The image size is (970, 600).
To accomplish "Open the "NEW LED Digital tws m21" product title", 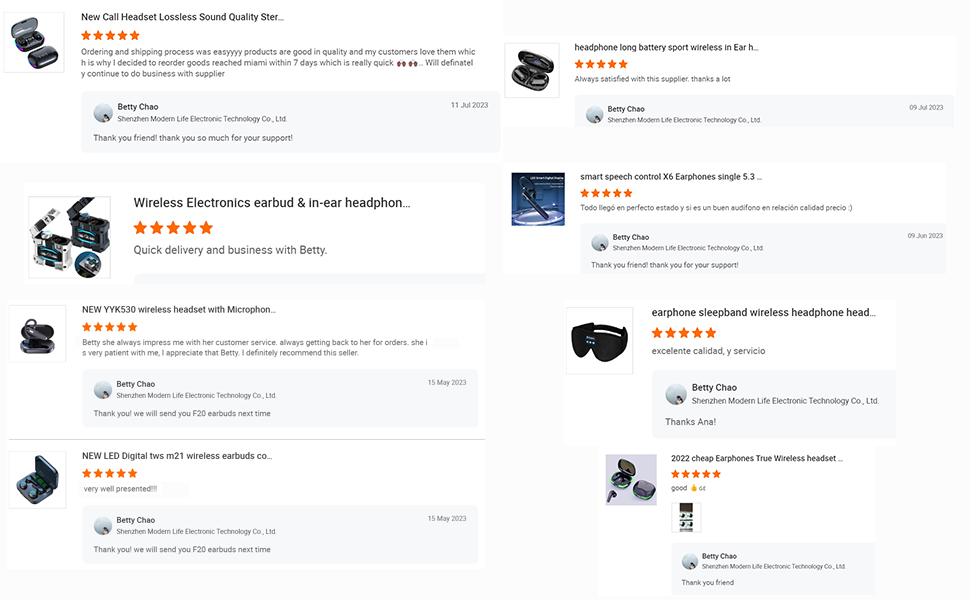I will tap(176, 456).
